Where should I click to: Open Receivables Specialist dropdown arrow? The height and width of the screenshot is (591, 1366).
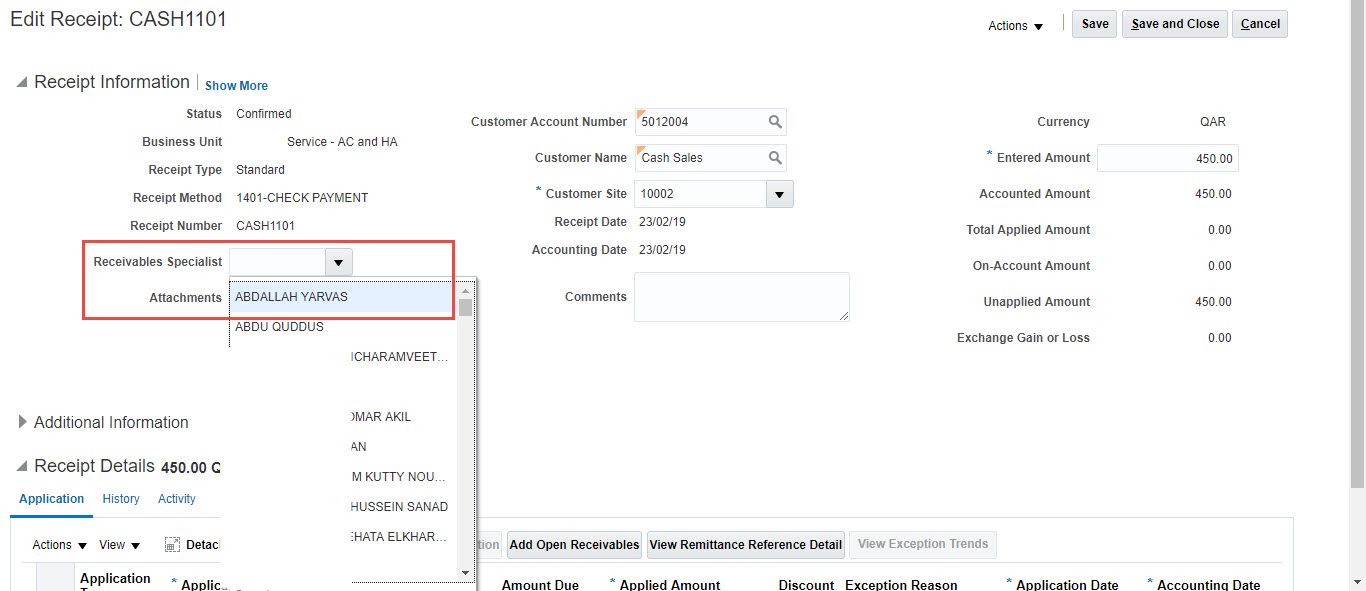pyautogui.click(x=339, y=262)
